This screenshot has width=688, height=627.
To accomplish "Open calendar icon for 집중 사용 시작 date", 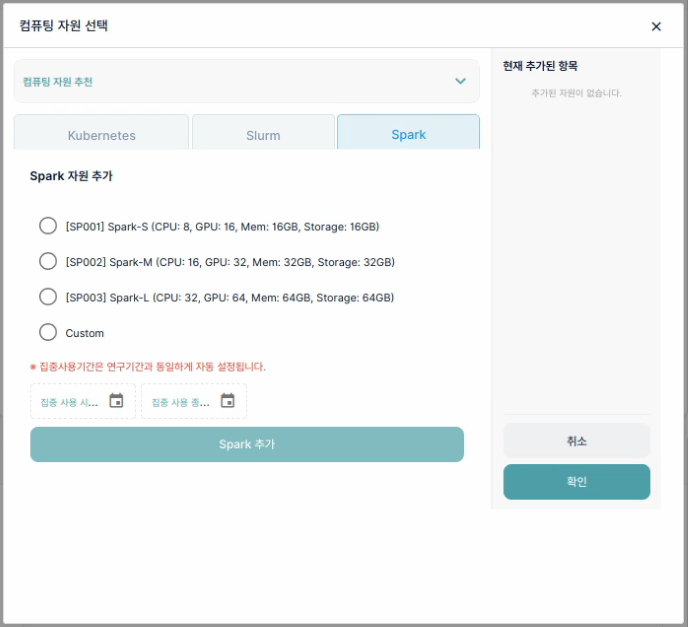I will coord(116,401).
